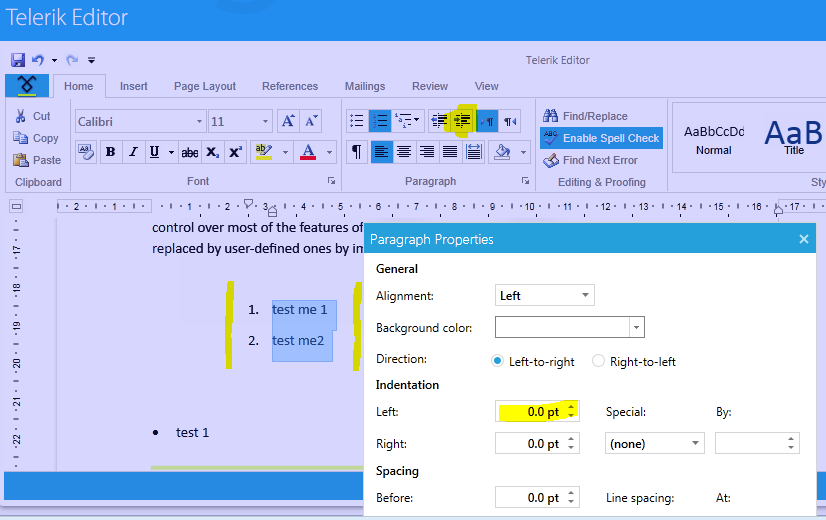This screenshot has width=826, height=520.
Task: Toggle Italic formatting
Action: click(133, 152)
